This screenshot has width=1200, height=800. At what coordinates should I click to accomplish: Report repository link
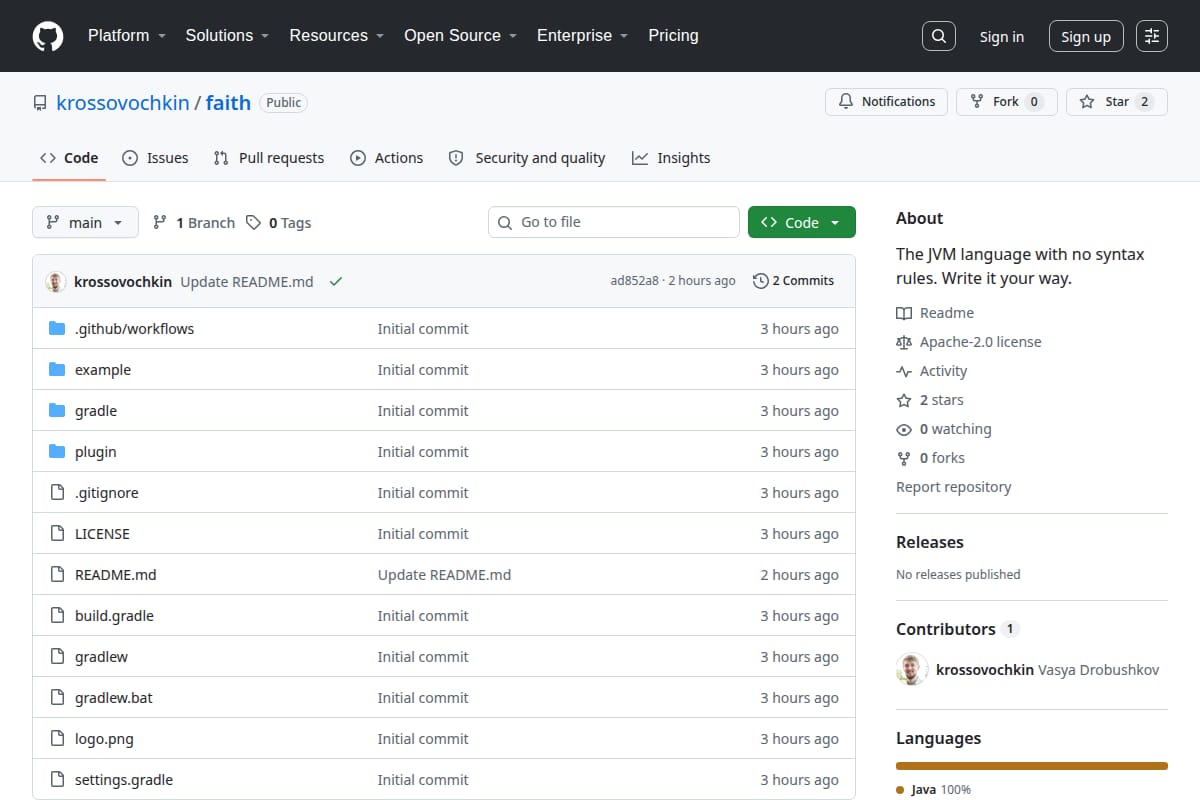tap(953, 487)
